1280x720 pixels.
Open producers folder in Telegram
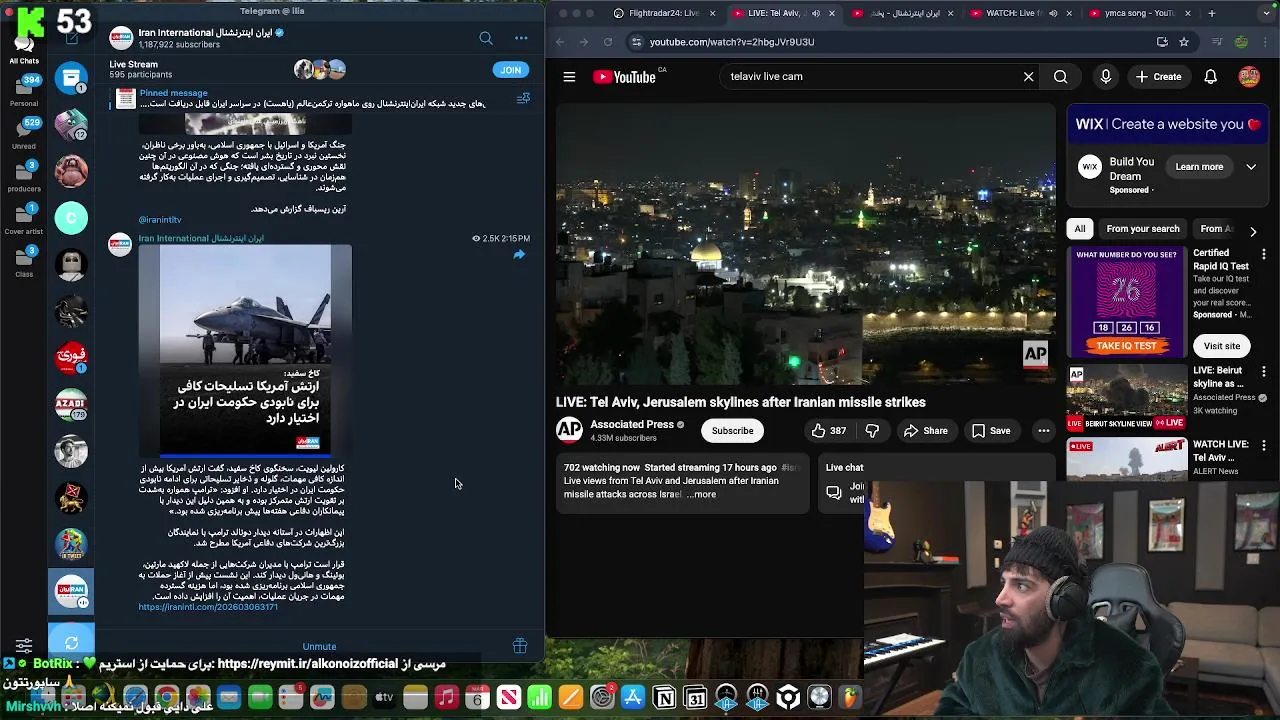24,177
